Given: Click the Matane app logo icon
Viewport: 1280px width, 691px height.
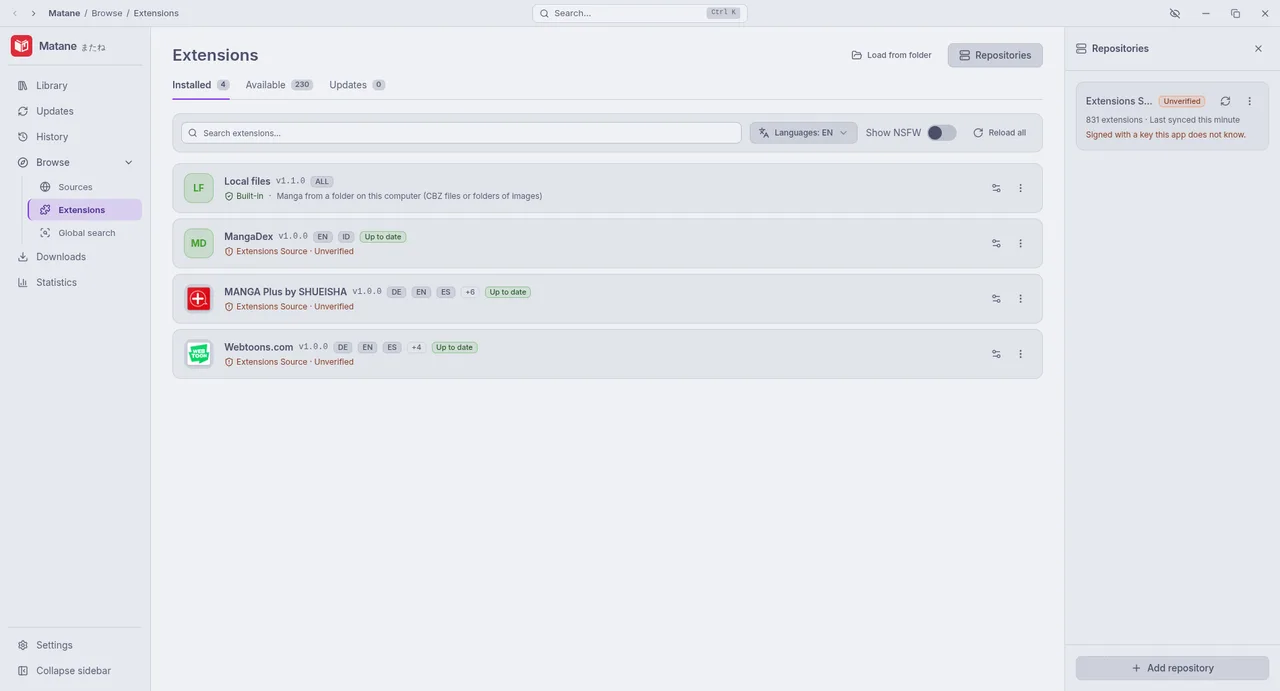Looking at the screenshot, I should point(21,46).
